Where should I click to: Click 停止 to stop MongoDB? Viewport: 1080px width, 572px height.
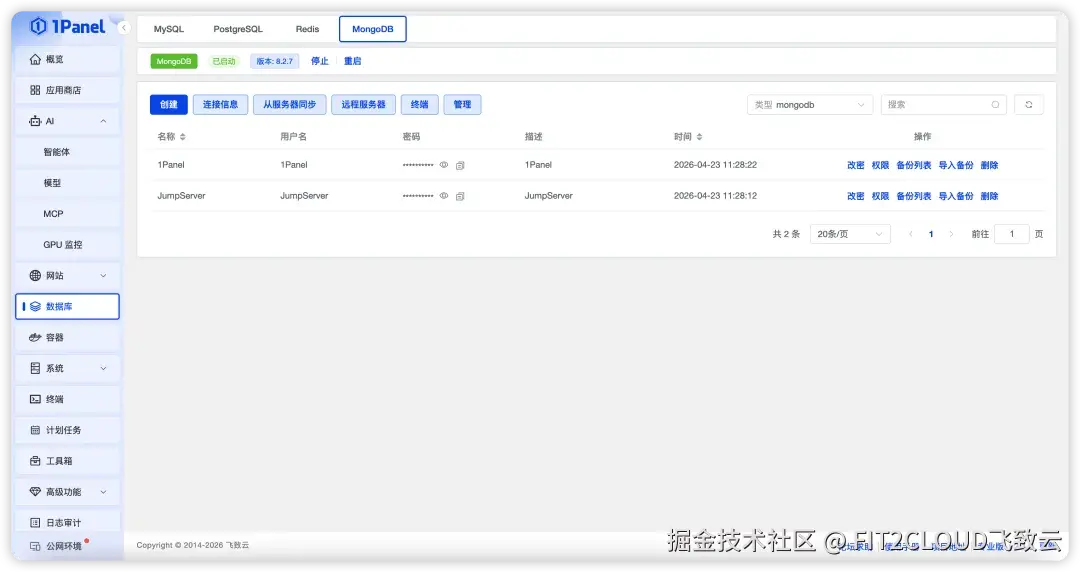coord(320,61)
